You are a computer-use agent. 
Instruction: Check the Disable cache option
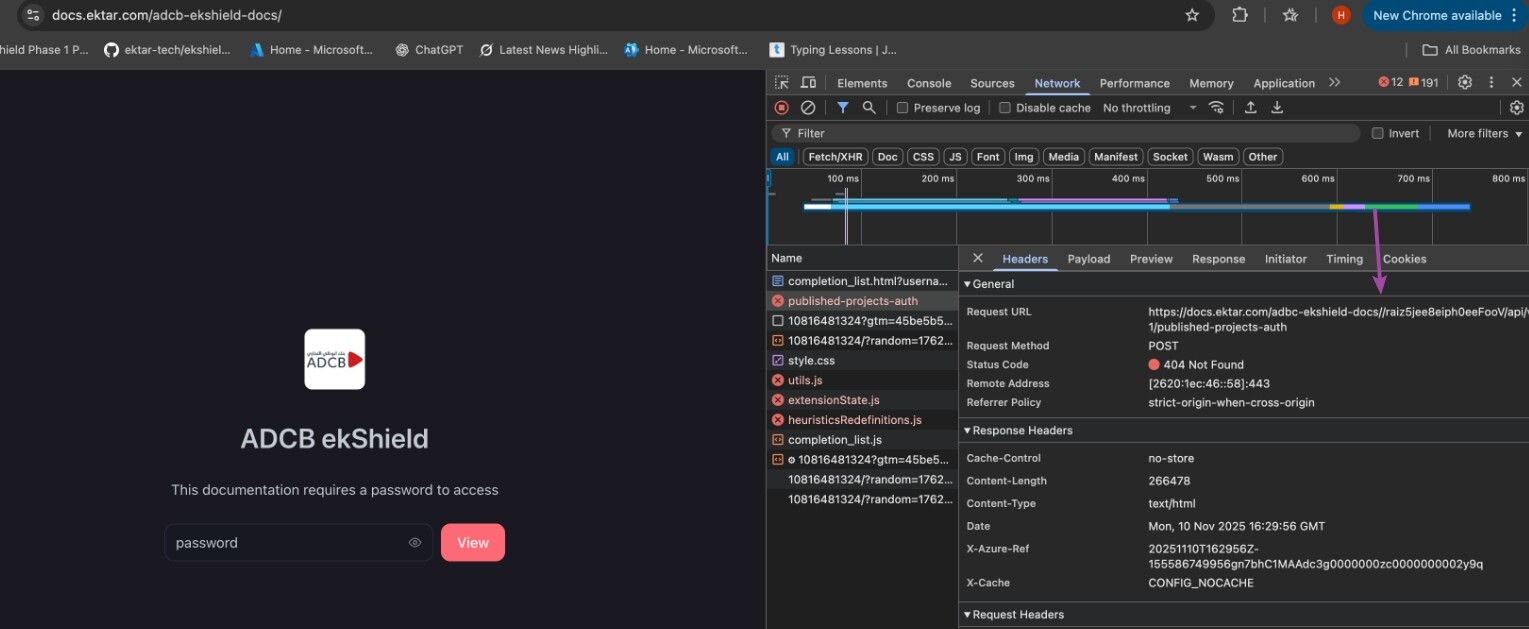(x=1005, y=108)
